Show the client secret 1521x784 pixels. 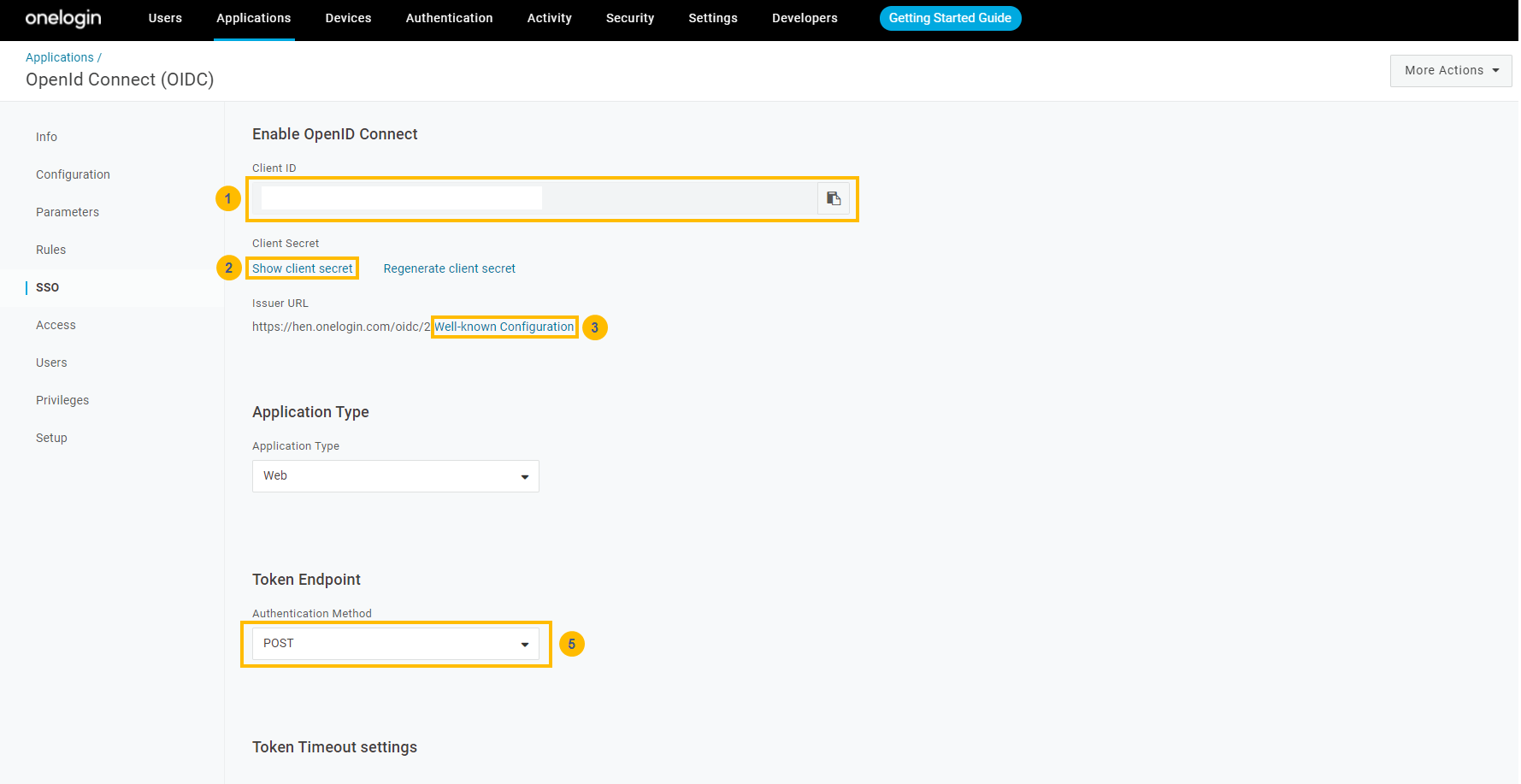302,268
